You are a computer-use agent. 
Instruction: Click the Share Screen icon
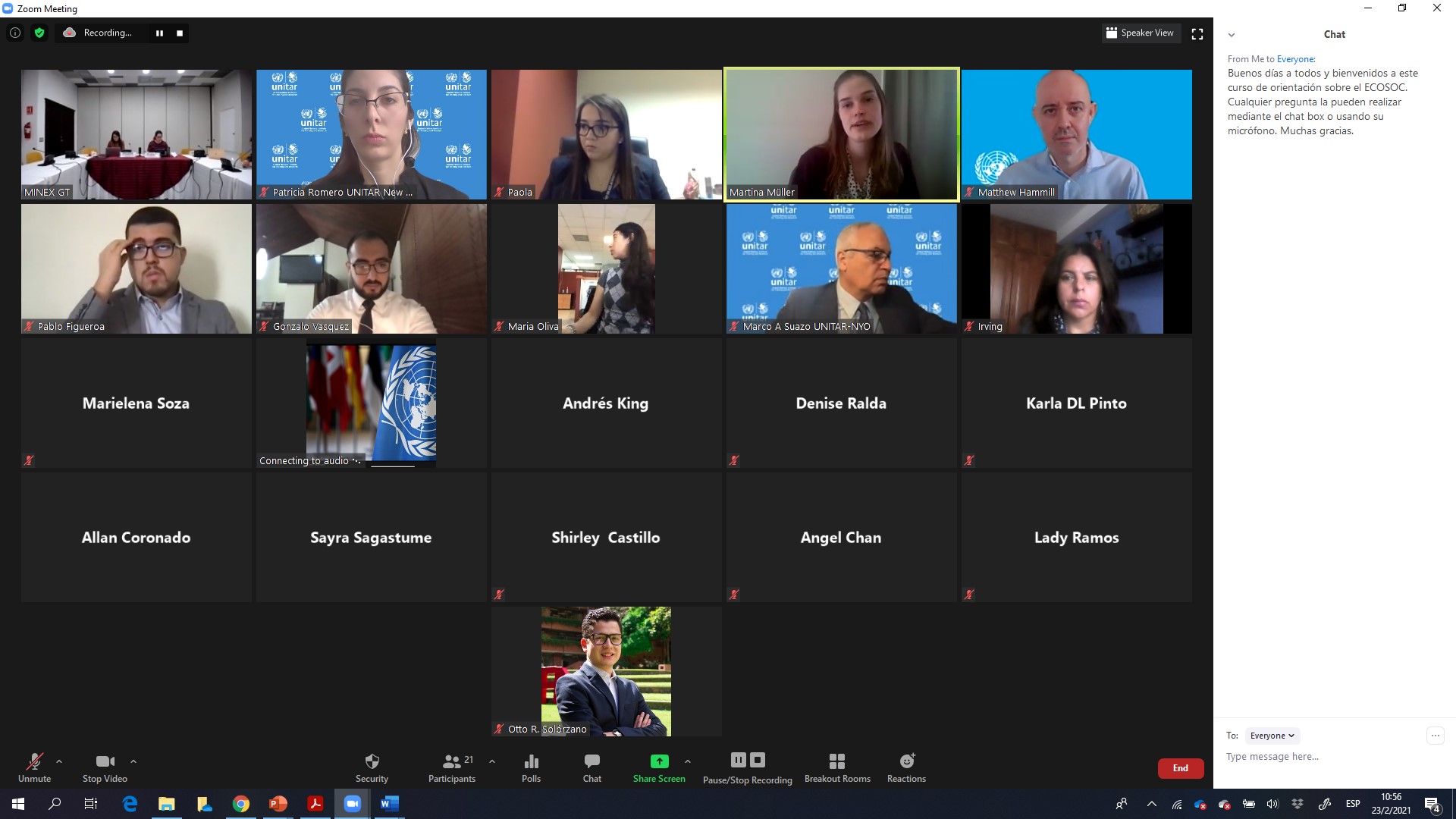tap(659, 761)
